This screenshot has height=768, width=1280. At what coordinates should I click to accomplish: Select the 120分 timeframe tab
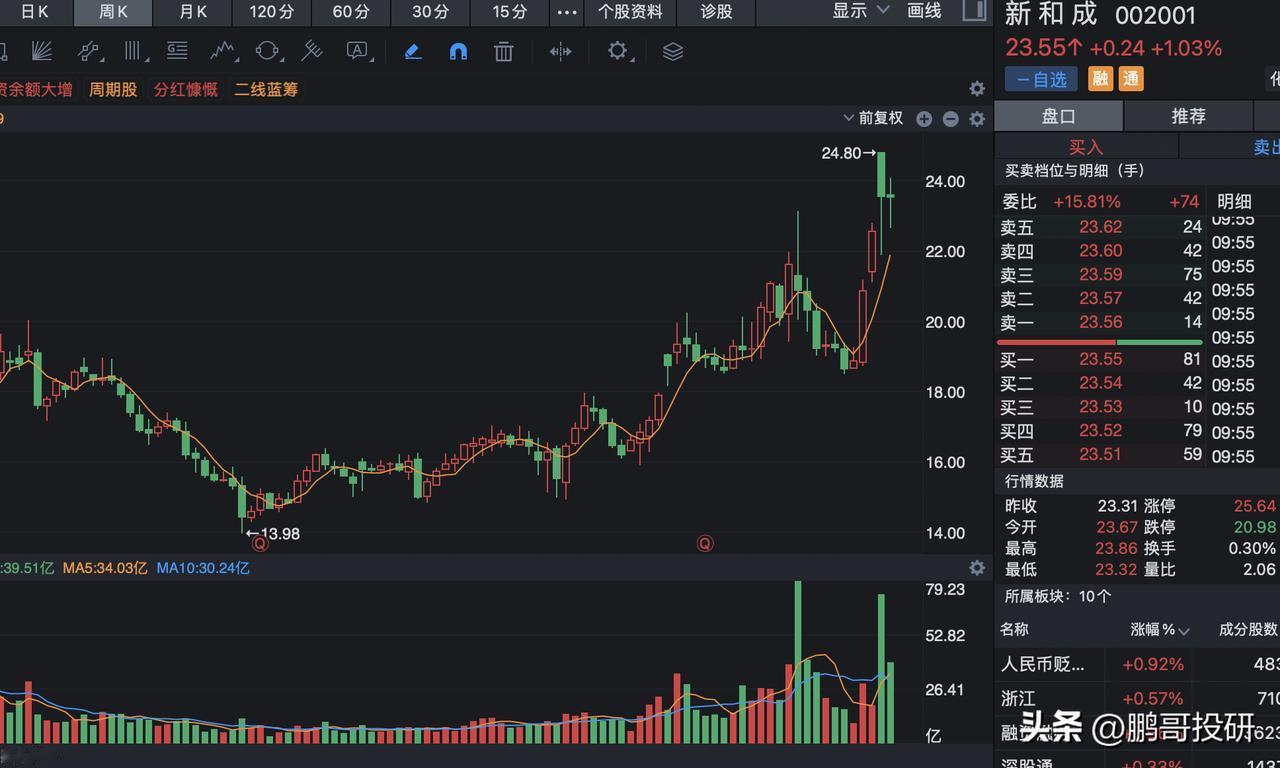(x=272, y=12)
